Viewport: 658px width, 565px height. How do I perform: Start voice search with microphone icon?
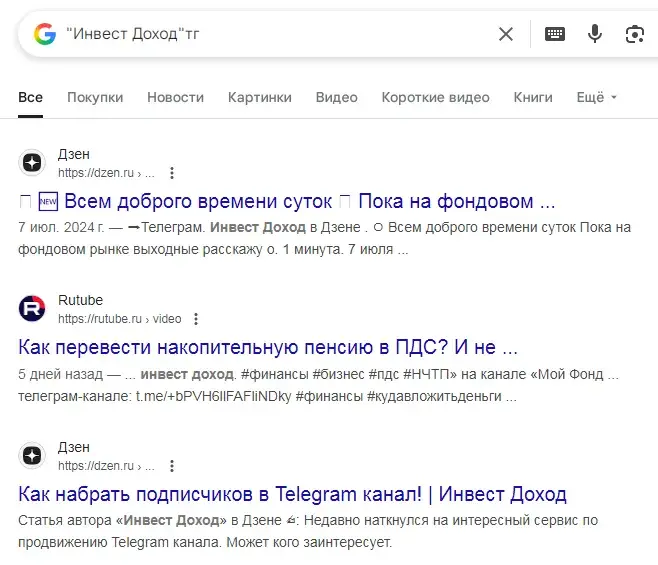[x=595, y=34]
